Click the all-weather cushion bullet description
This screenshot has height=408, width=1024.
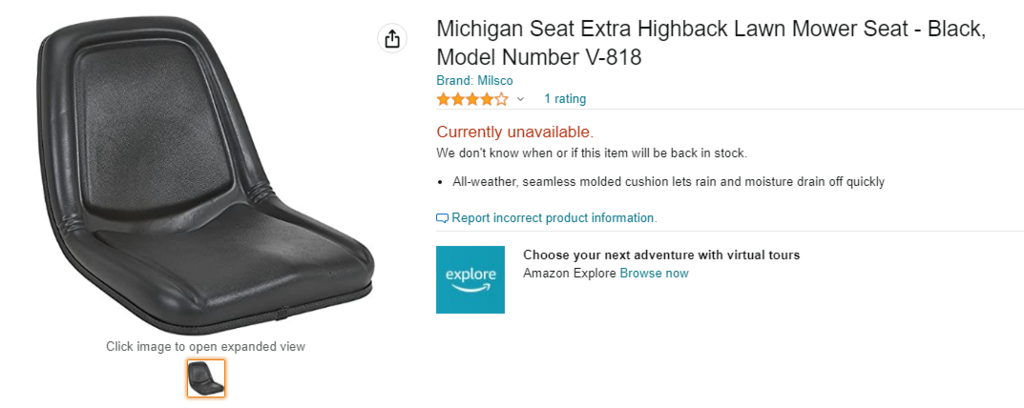[668, 182]
